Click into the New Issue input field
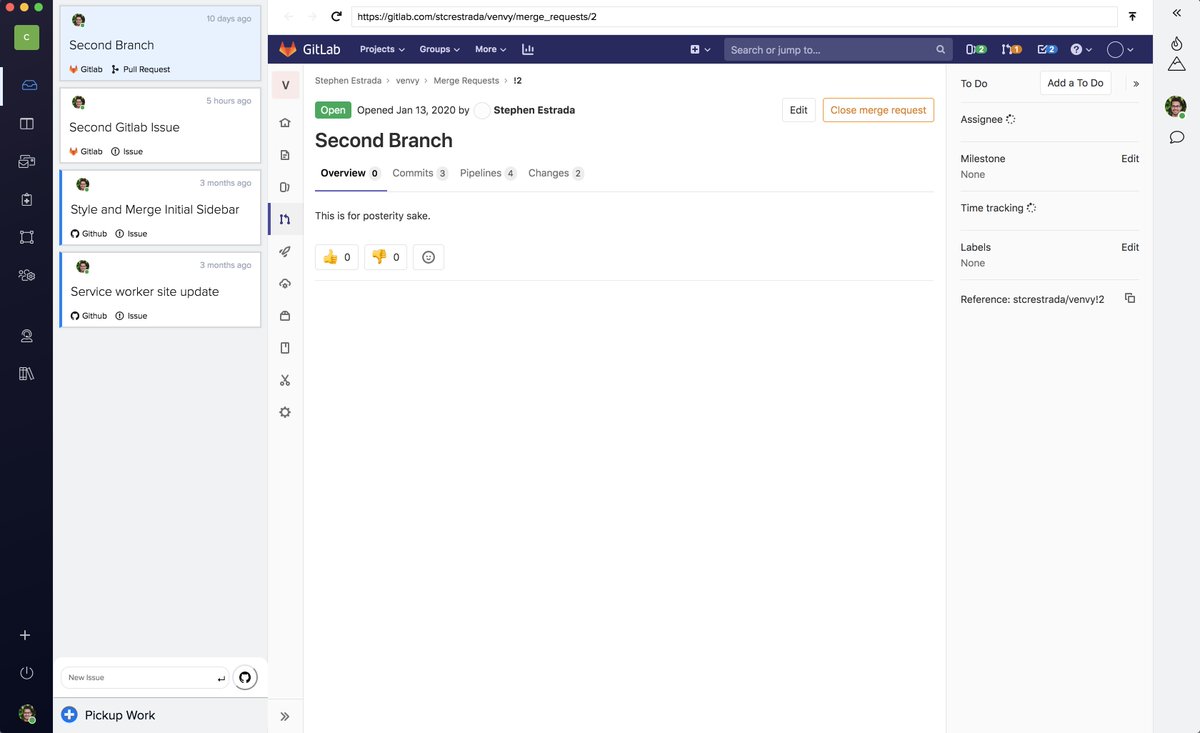Image resolution: width=1200 pixels, height=733 pixels. pyautogui.click(x=145, y=678)
